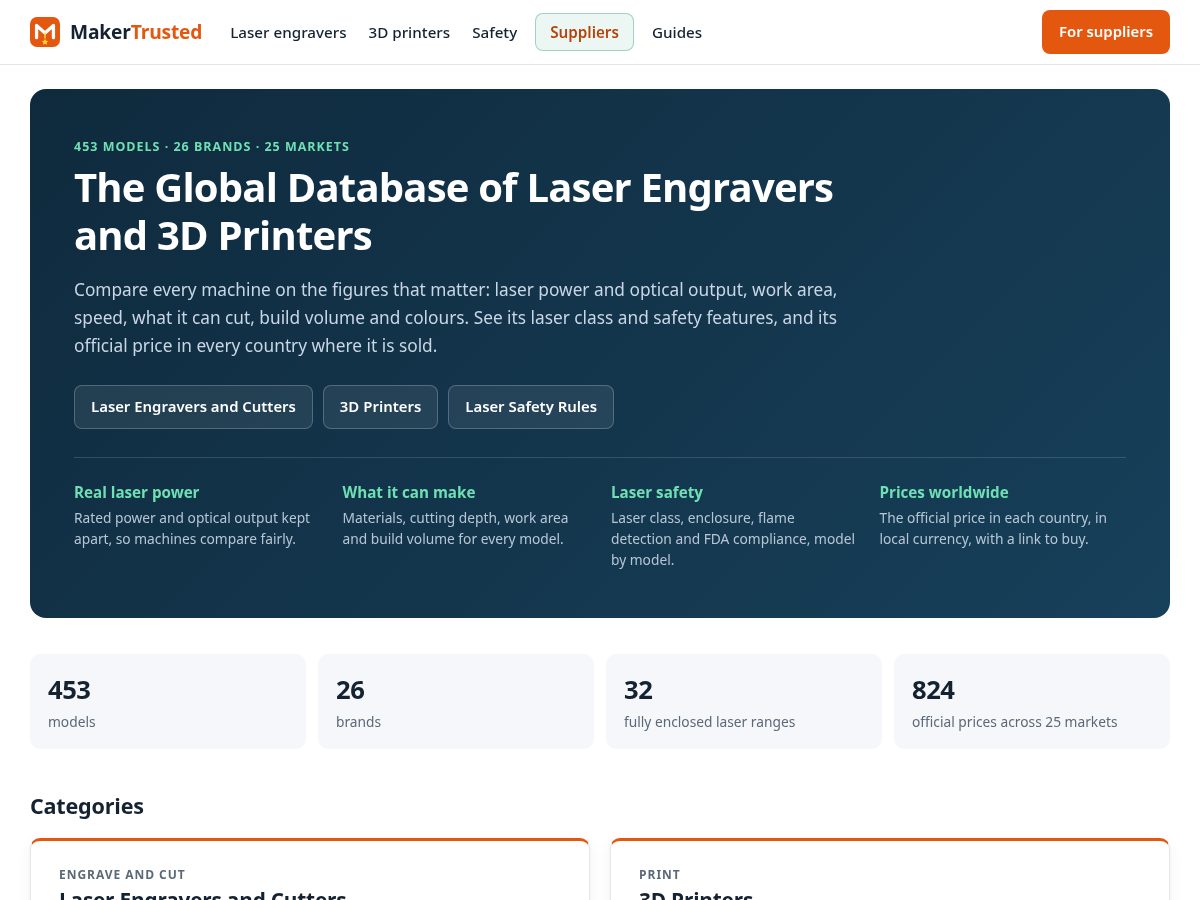Image resolution: width=1200 pixels, height=900 pixels.
Task: Click the For suppliers button
Action: click(1106, 32)
